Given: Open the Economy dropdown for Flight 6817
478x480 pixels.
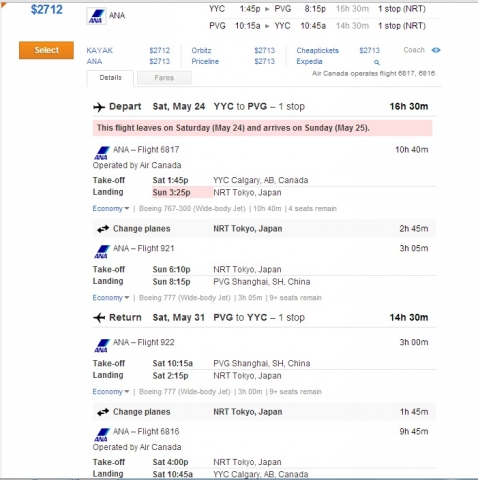Looking at the screenshot, I should 111,209.
